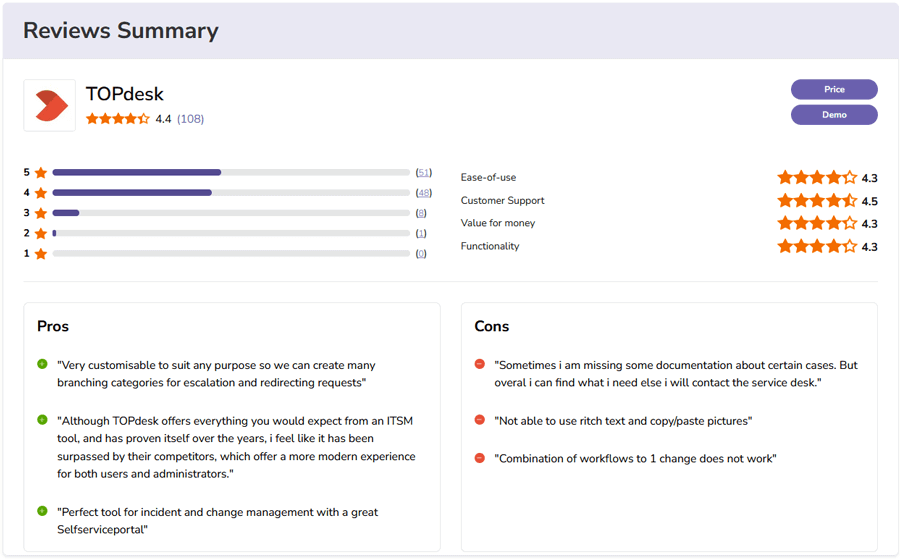
Task: Click the Functionality label
Action: (x=490, y=246)
